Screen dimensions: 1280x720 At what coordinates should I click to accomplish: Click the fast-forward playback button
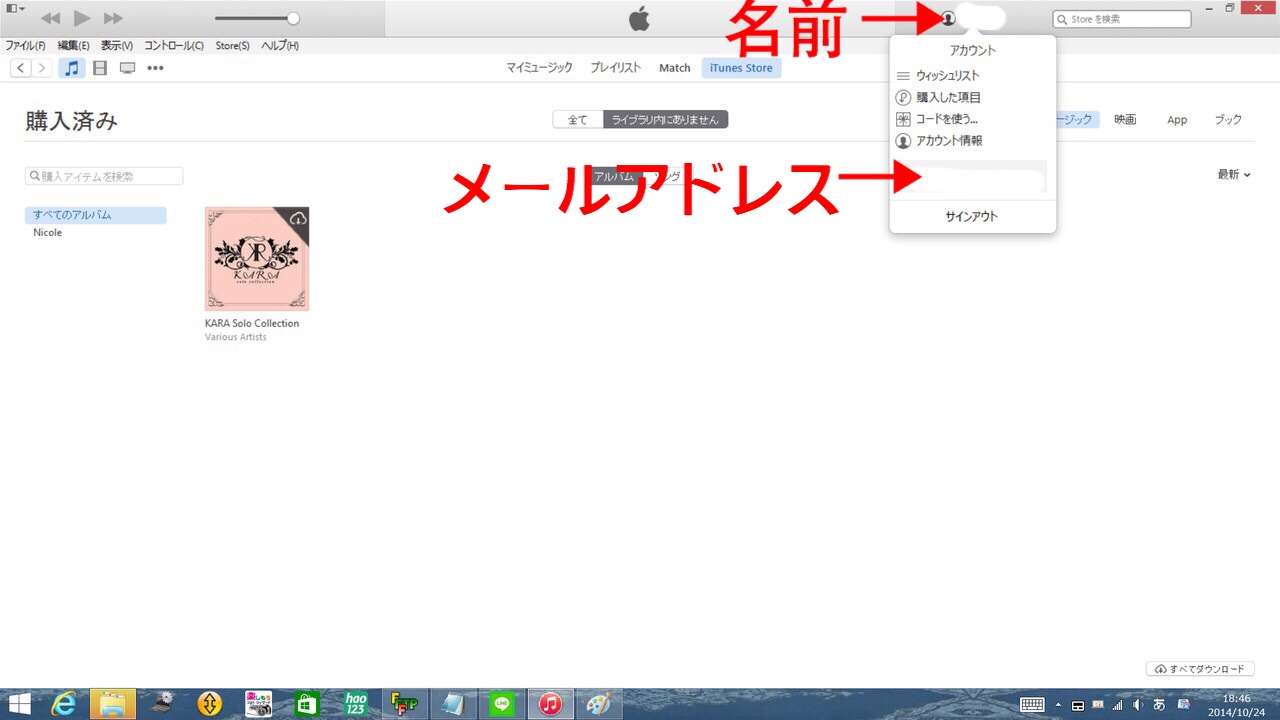pos(113,18)
